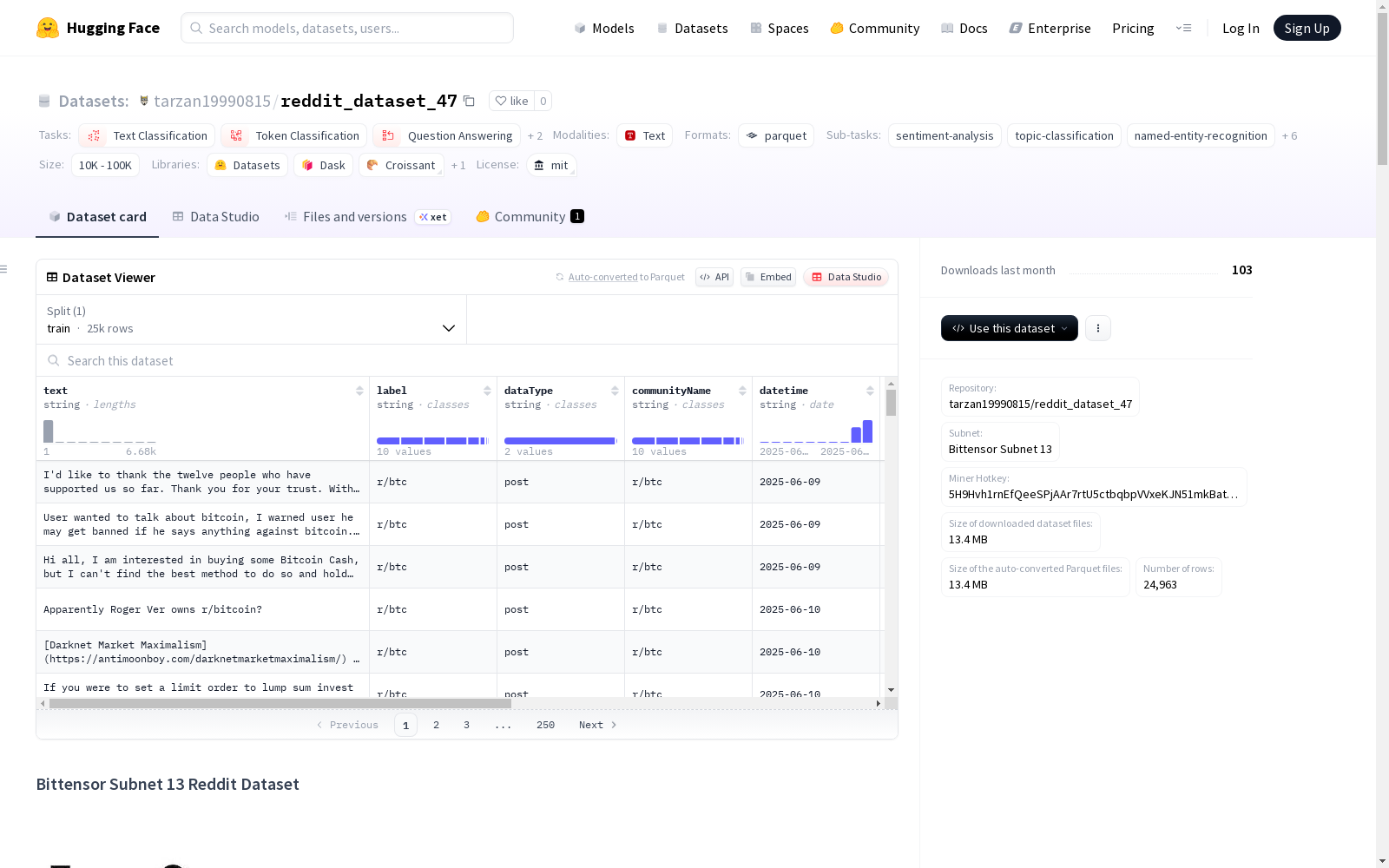Click the label classes distribution bar

coord(432,441)
